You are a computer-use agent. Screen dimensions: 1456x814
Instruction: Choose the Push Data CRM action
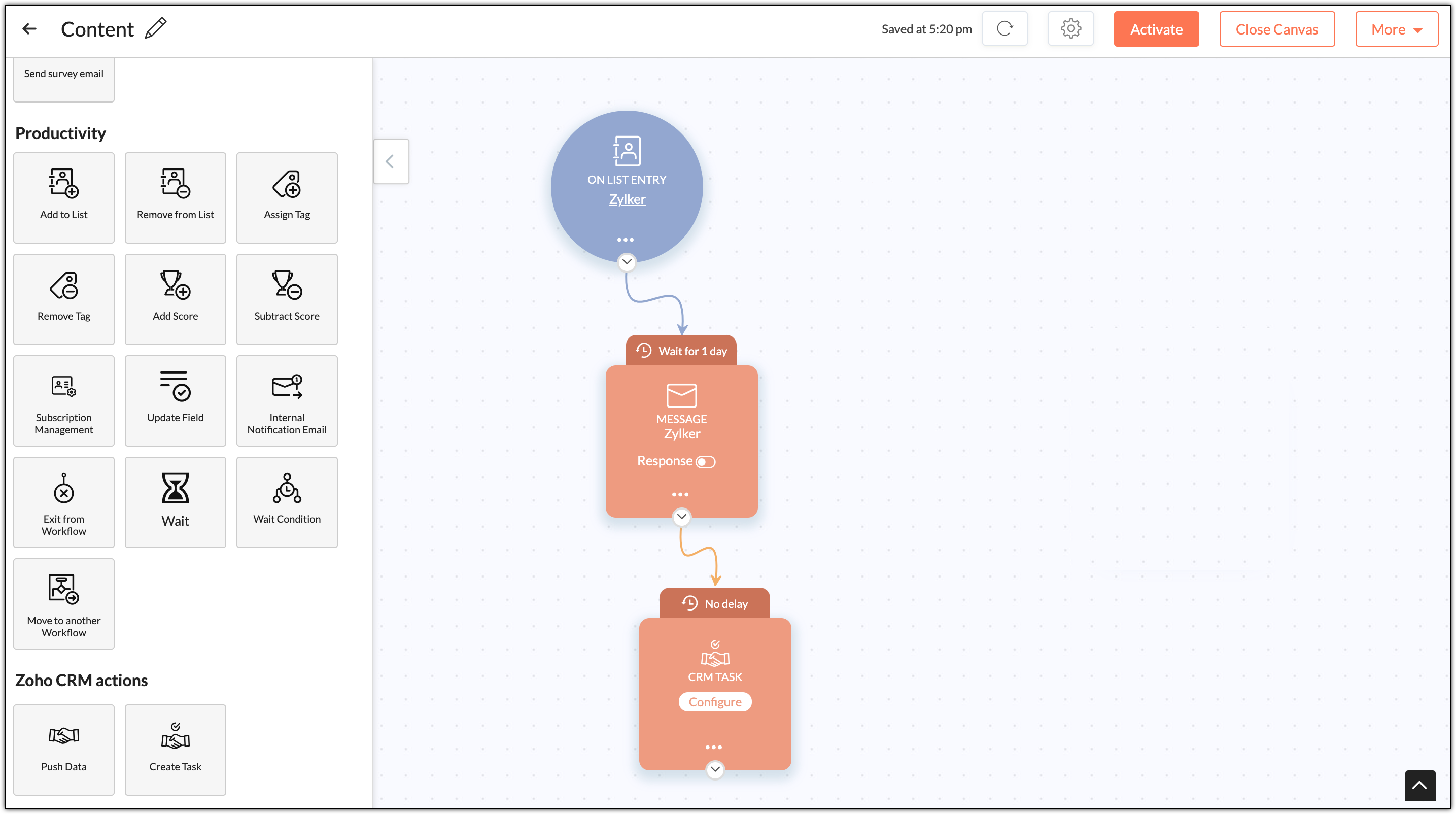click(x=64, y=750)
